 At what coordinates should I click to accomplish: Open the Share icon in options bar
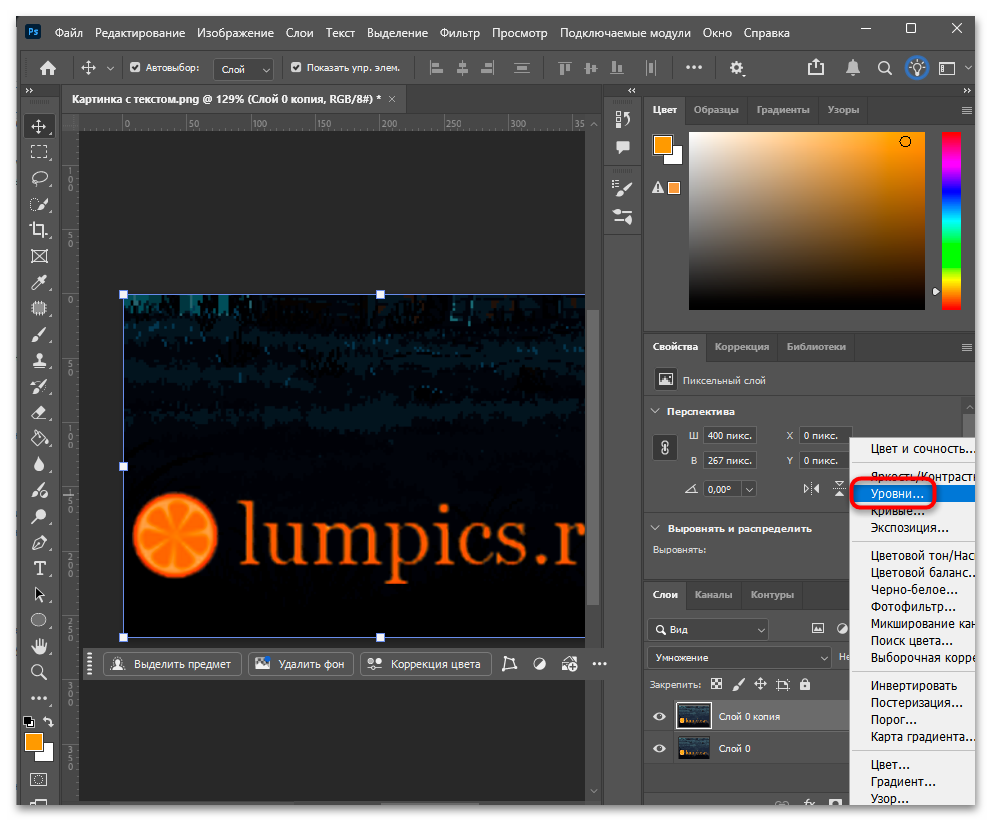[x=816, y=67]
